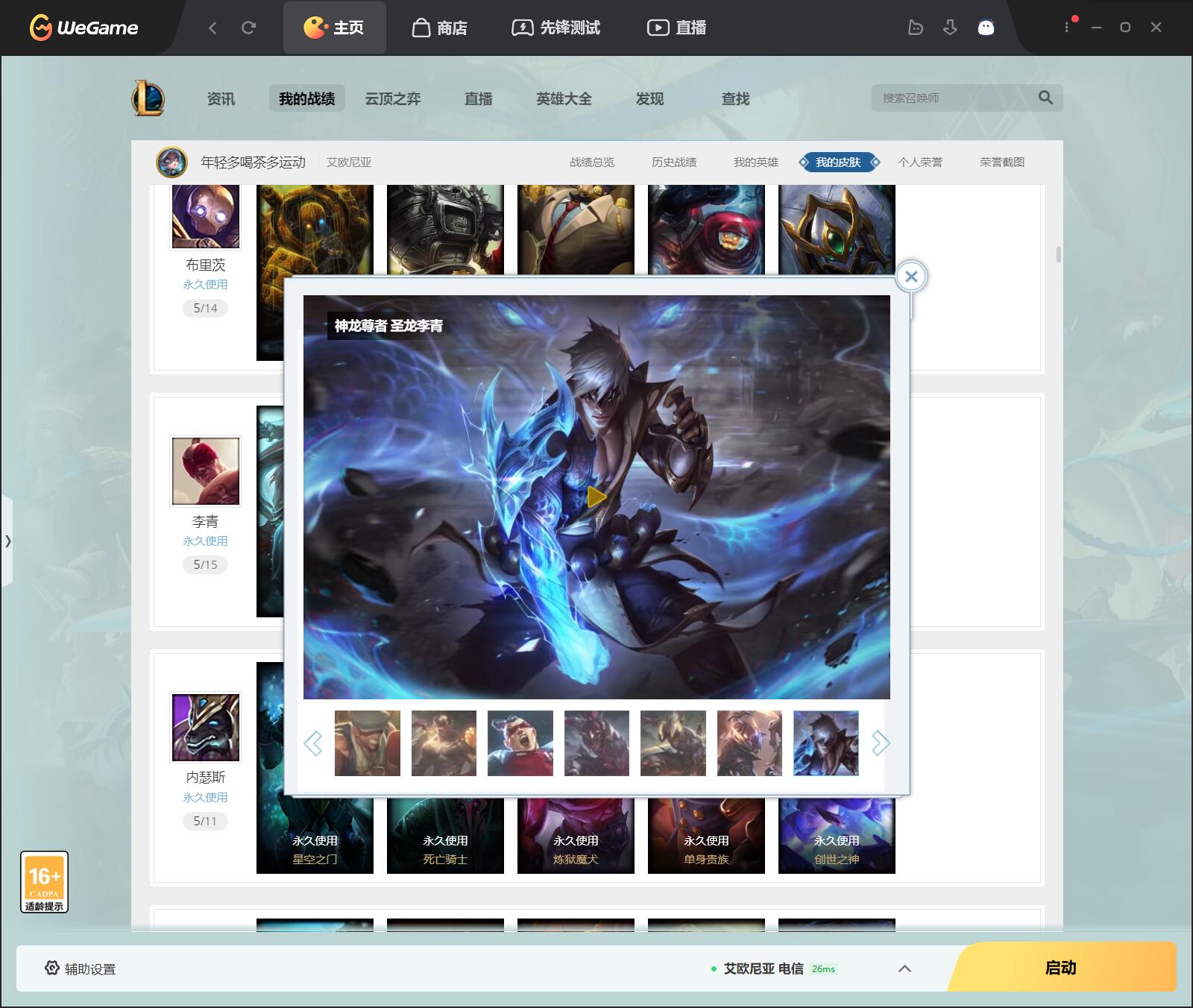Select the 发现 menu item

tap(649, 98)
